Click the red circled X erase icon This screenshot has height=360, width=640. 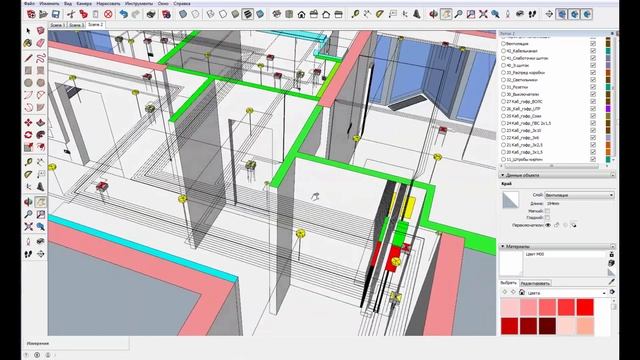[108, 14]
